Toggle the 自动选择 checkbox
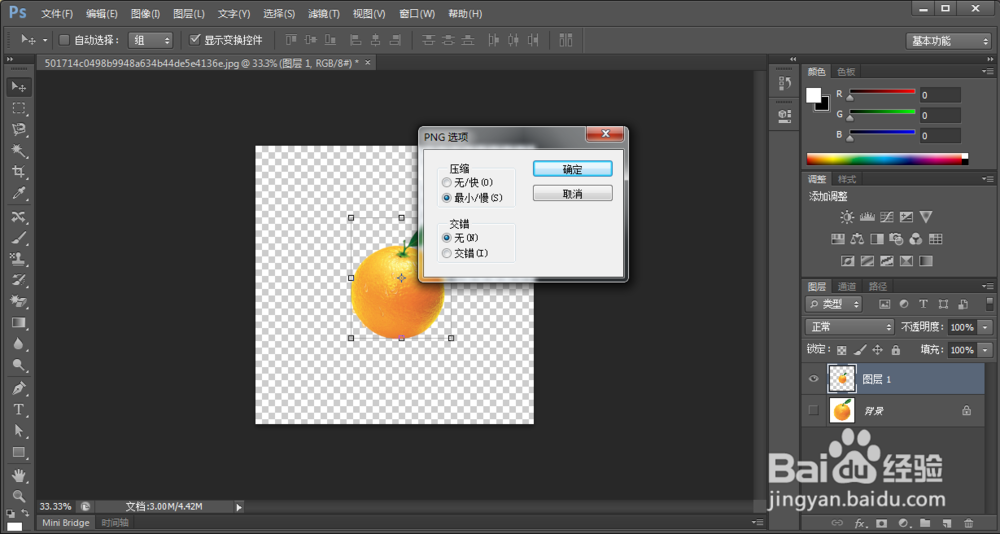This screenshot has width=1000, height=534. coord(64,40)
